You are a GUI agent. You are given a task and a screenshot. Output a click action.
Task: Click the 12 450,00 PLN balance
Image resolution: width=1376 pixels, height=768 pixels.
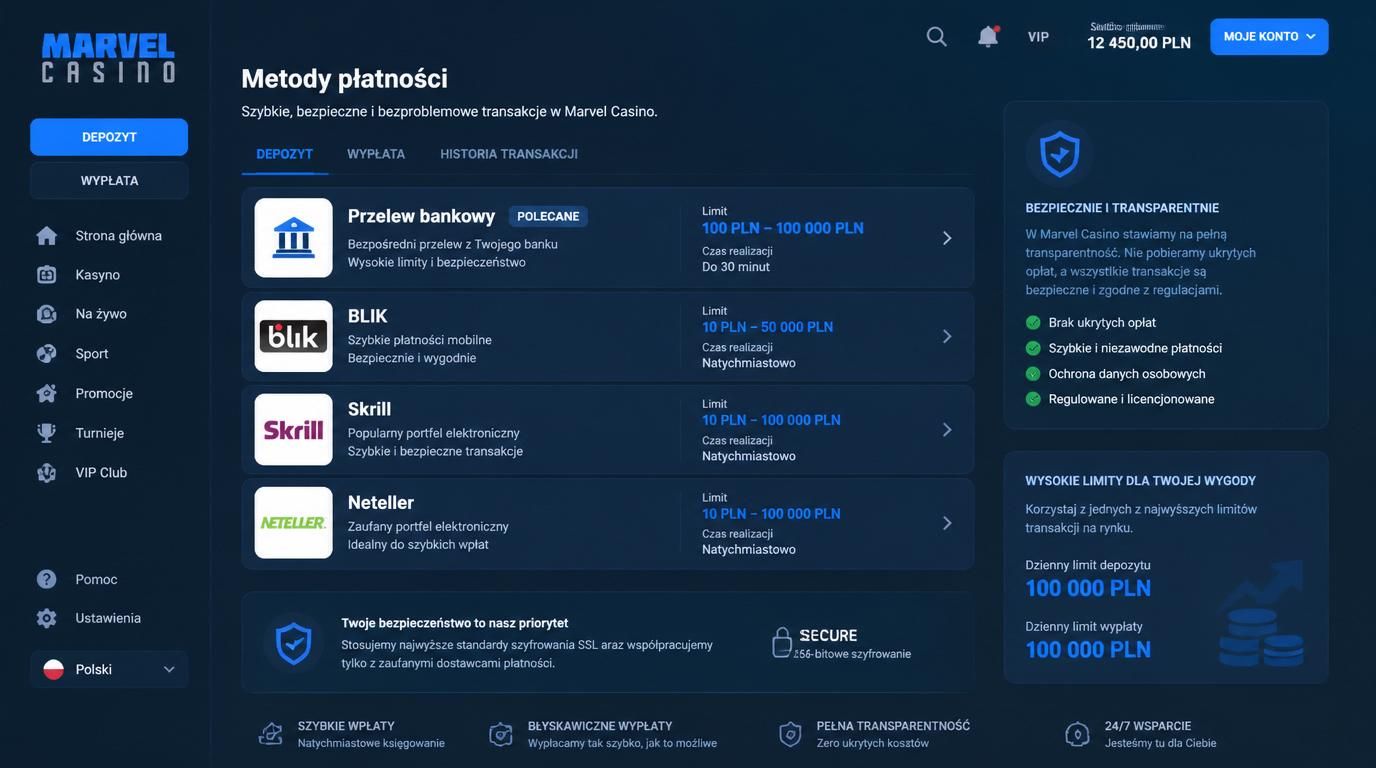[x=1140, y=43]
